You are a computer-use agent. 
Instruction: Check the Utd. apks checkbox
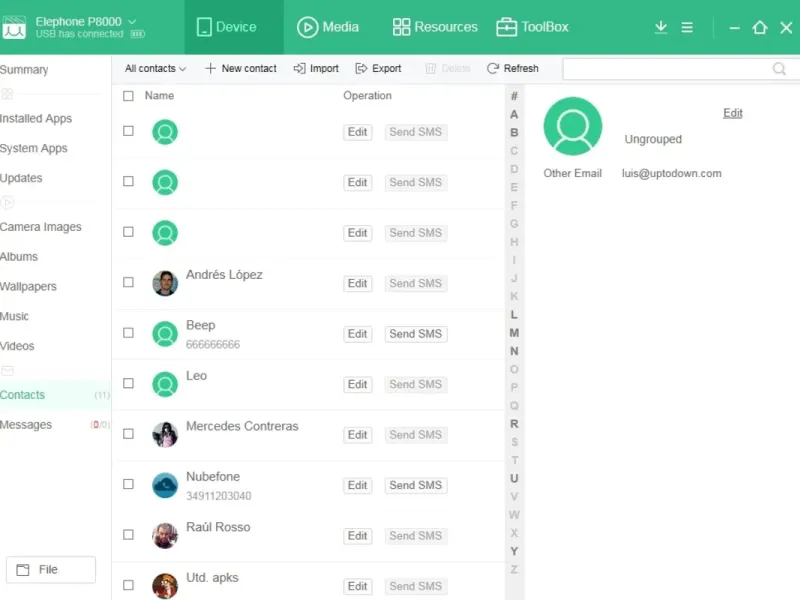point(128,585)
